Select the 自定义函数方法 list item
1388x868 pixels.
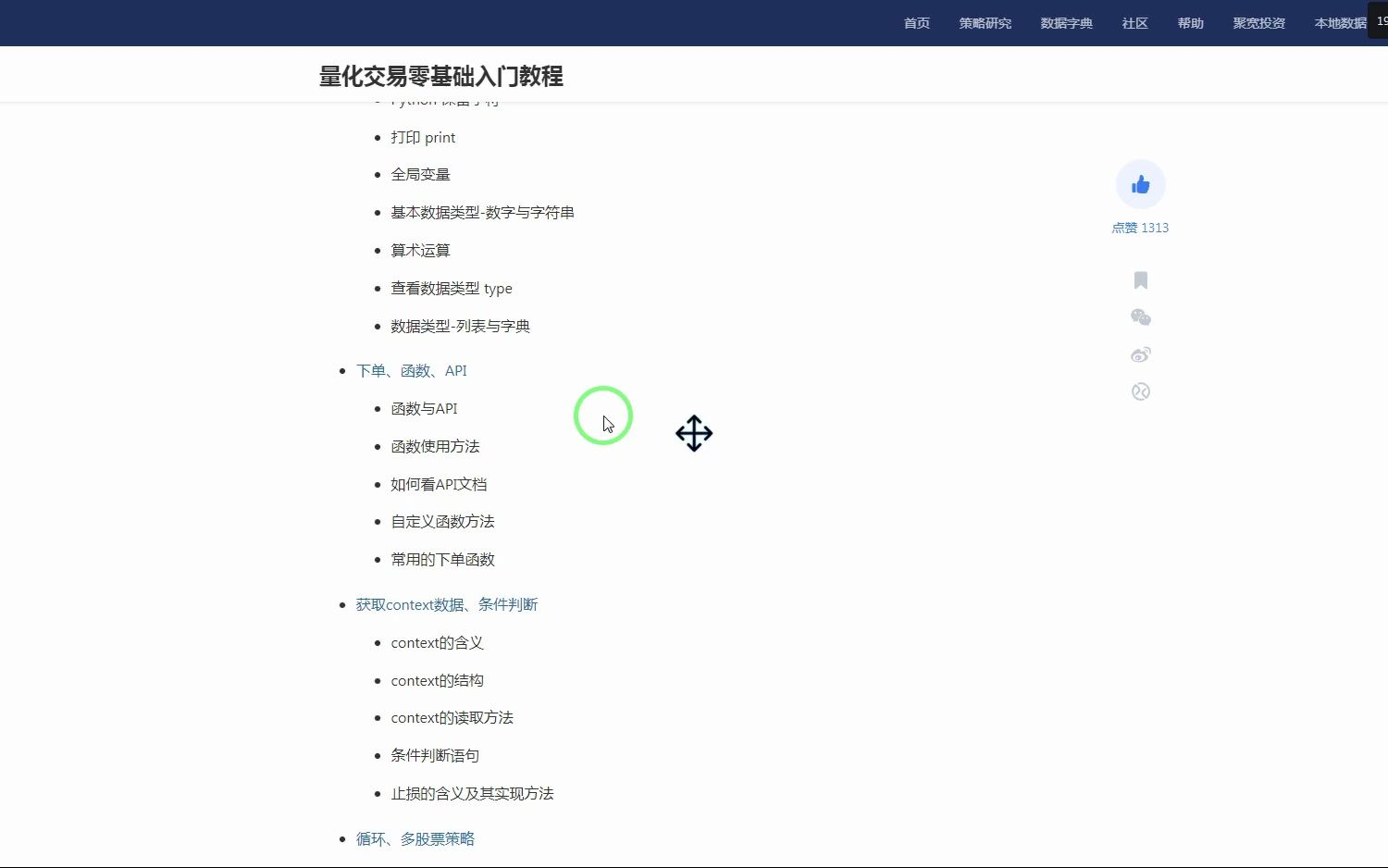click(442, 522)
